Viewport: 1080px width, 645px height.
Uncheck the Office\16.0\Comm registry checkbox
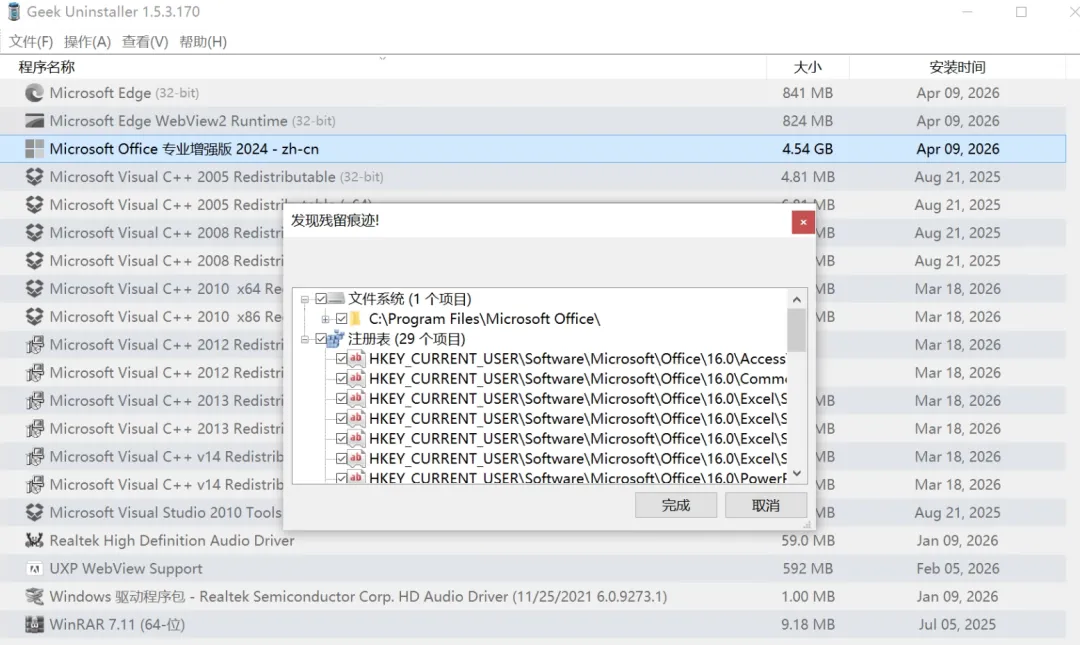342,379
